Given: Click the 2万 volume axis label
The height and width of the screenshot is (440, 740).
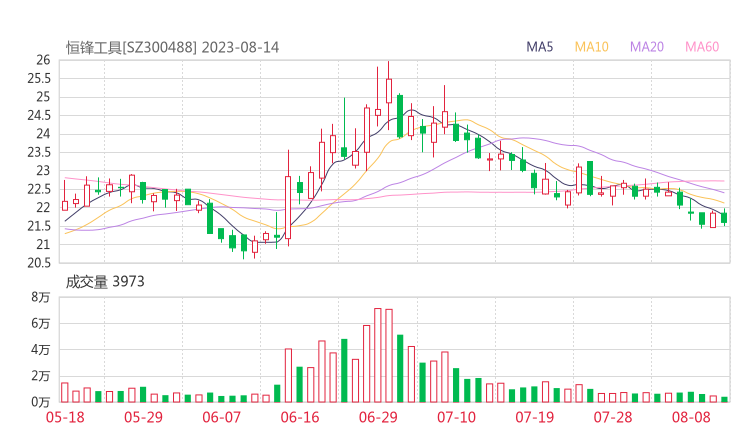Looking at the screenshot, I should pyautogui.click(x=41, y=376).
